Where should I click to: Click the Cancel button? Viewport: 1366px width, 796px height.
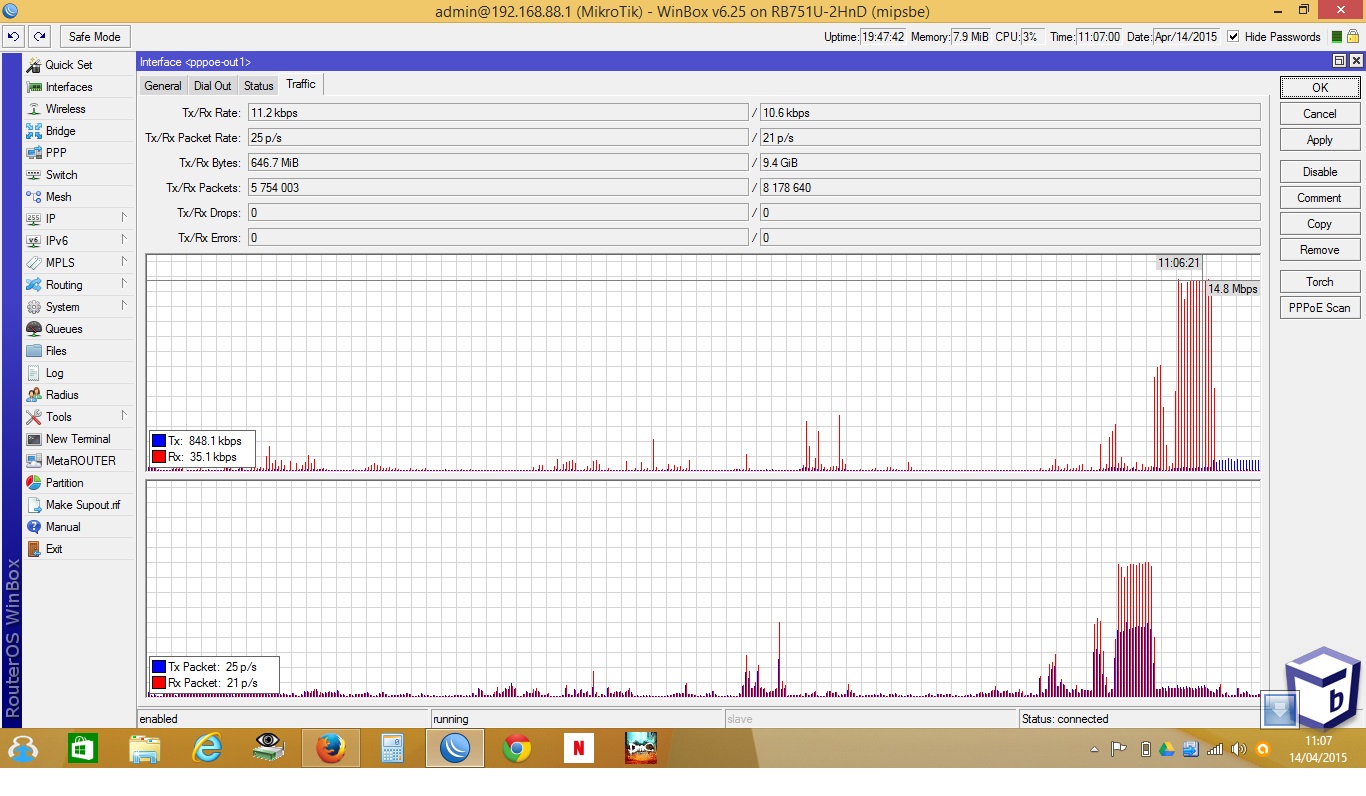(x=1320, y=114)
